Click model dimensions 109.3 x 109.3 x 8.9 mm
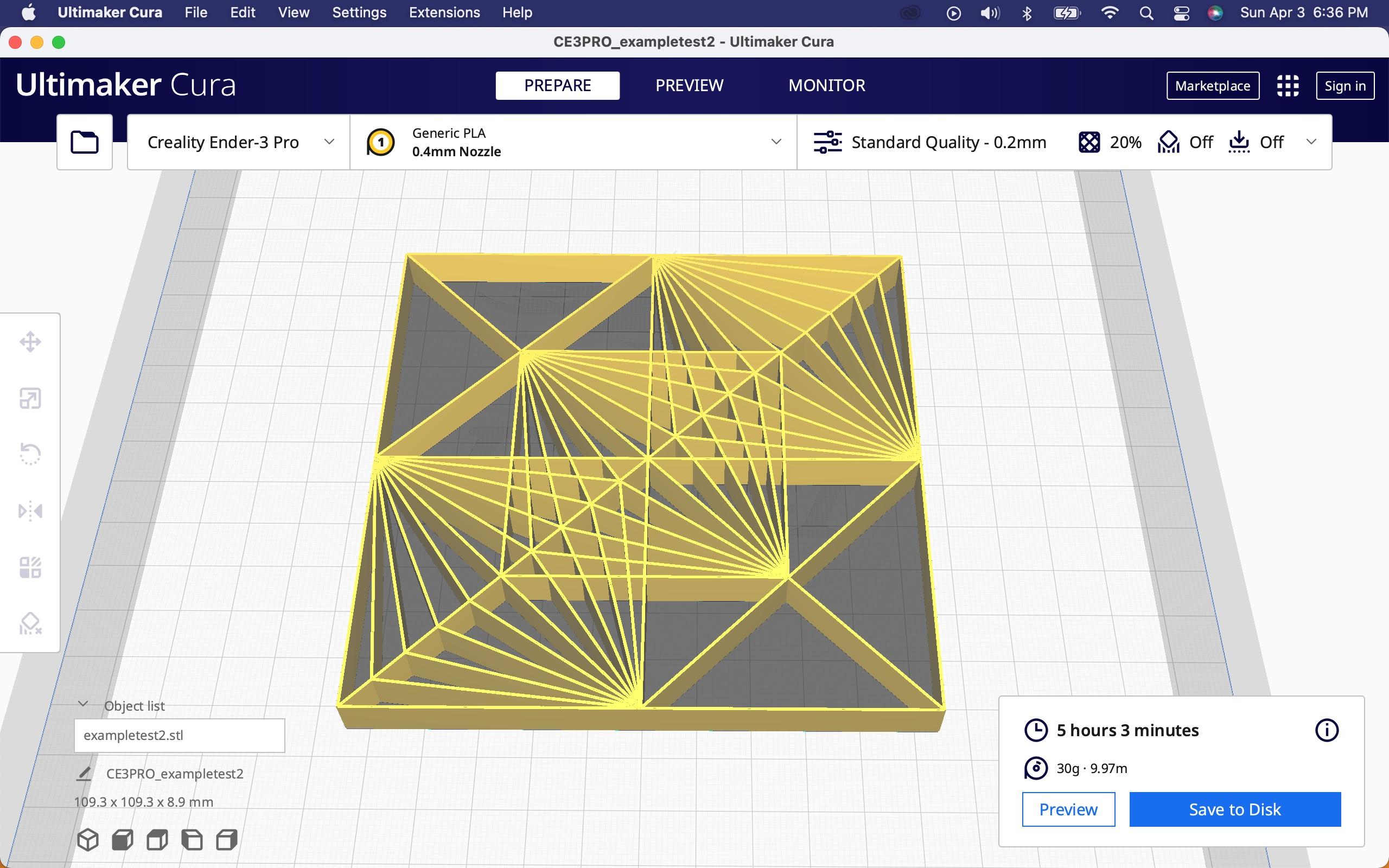This screenshot has height=868, width=1389. coord(143,802)
